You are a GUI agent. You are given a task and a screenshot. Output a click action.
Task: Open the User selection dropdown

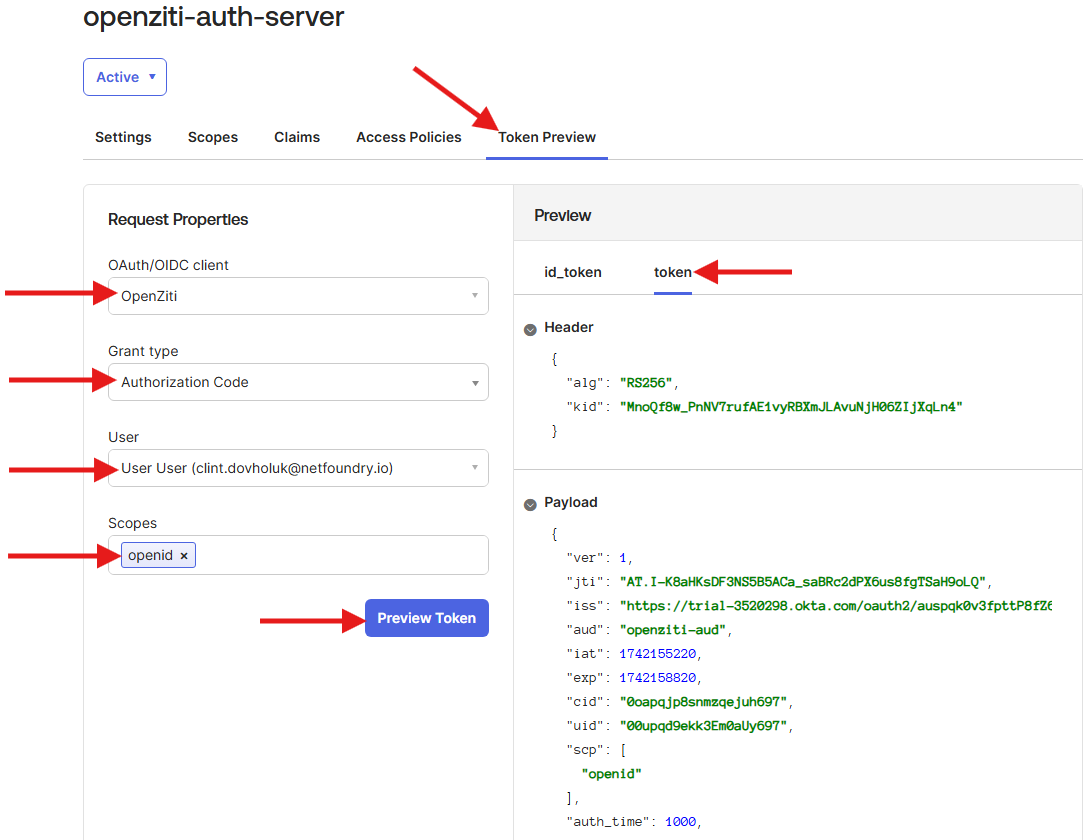297,467
